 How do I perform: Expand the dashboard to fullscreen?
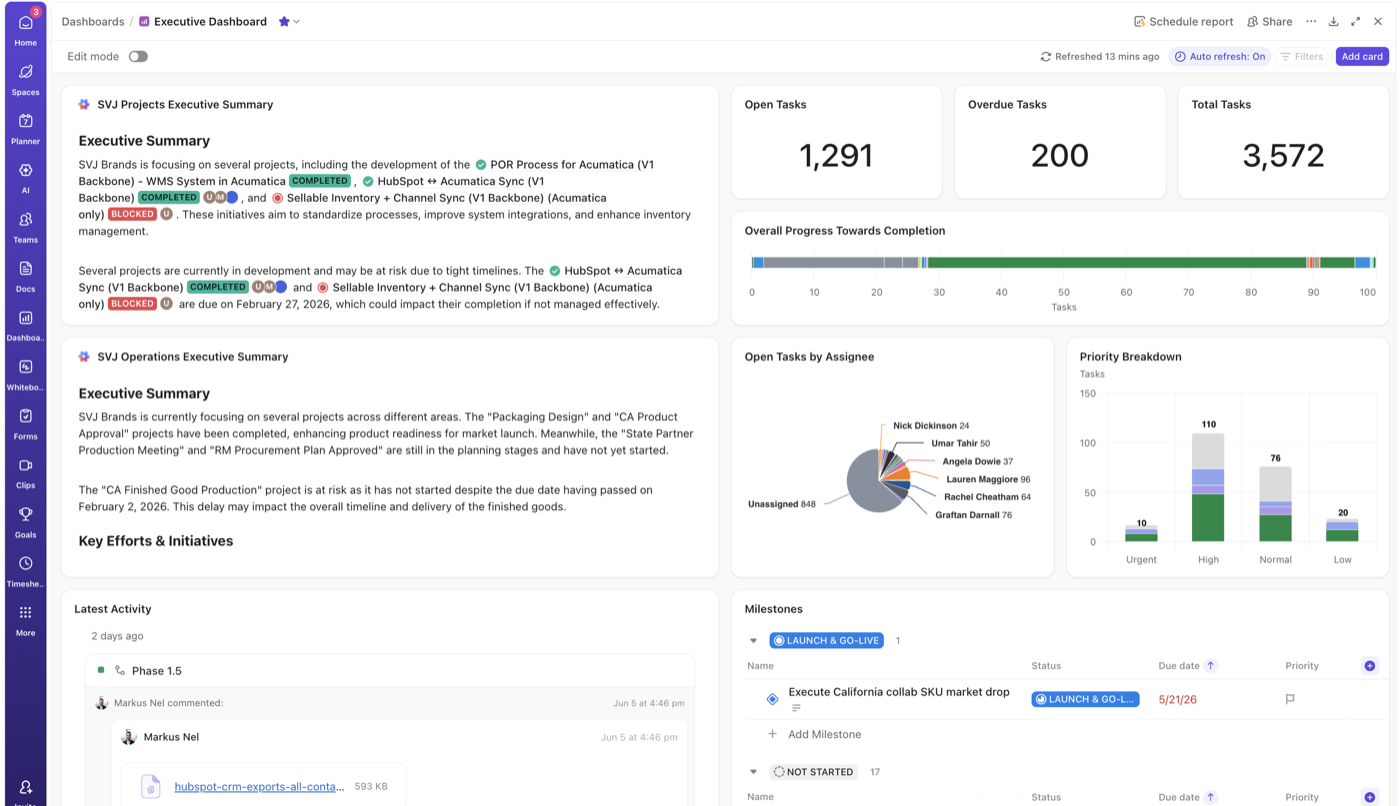click(x=1356, y=21)
